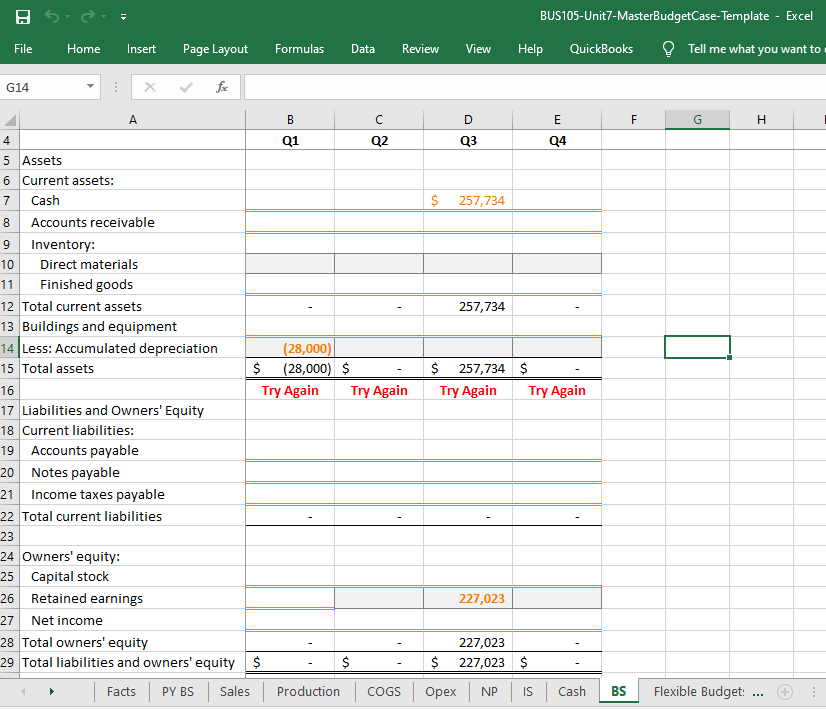Switch to the Flexible Budget sheet tab
This screenshot has width=826, height=709.
(699, 692)
